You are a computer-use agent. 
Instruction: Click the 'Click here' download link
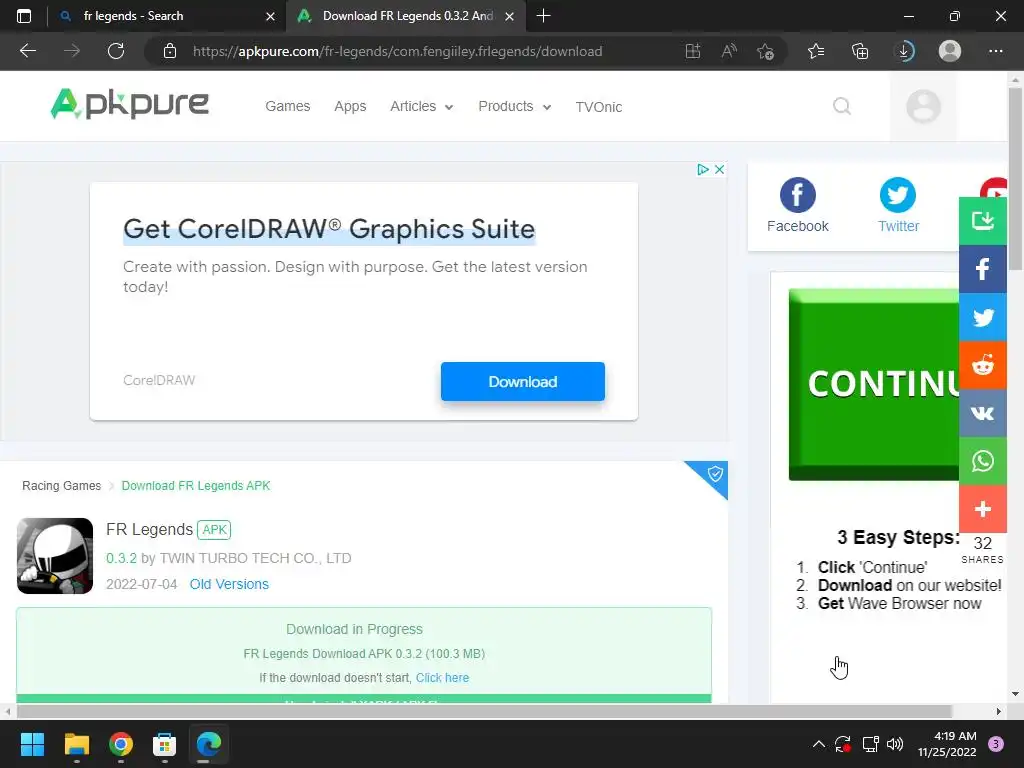pyautogui.click(x=442, y=678)
